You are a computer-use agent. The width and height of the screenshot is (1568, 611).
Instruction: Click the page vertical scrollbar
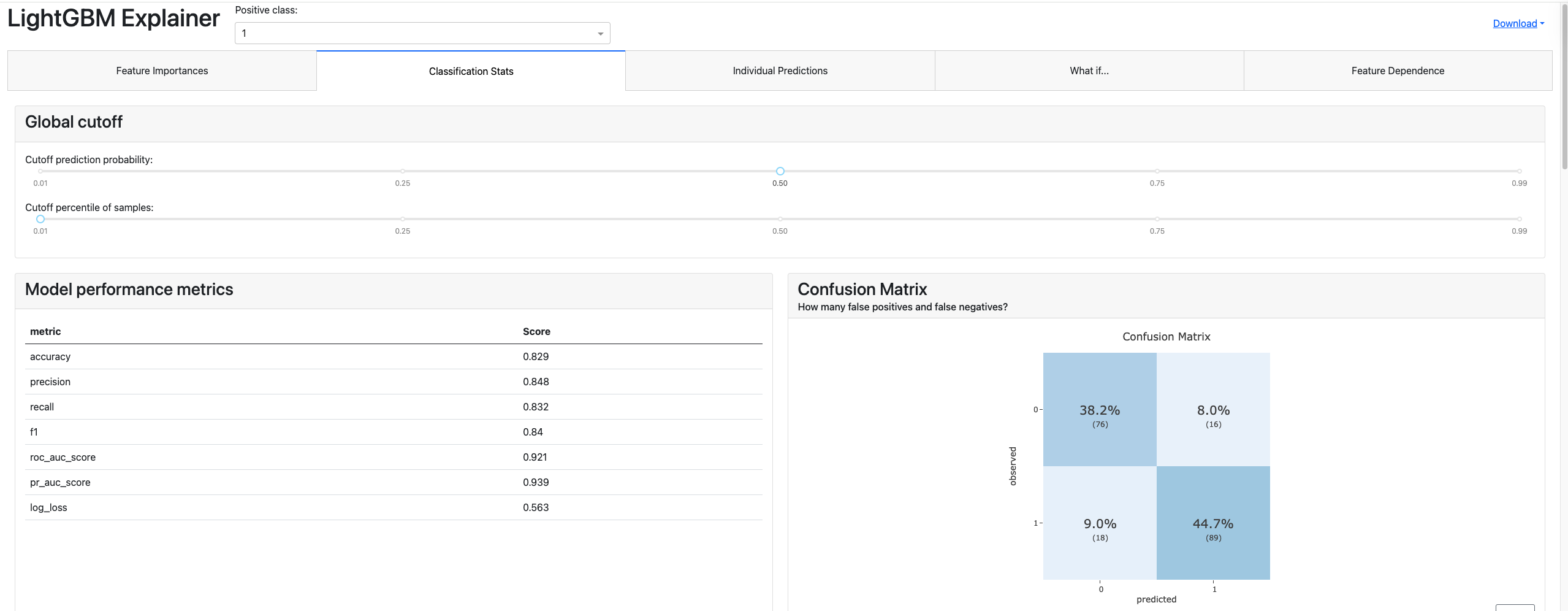(1564, 86)
